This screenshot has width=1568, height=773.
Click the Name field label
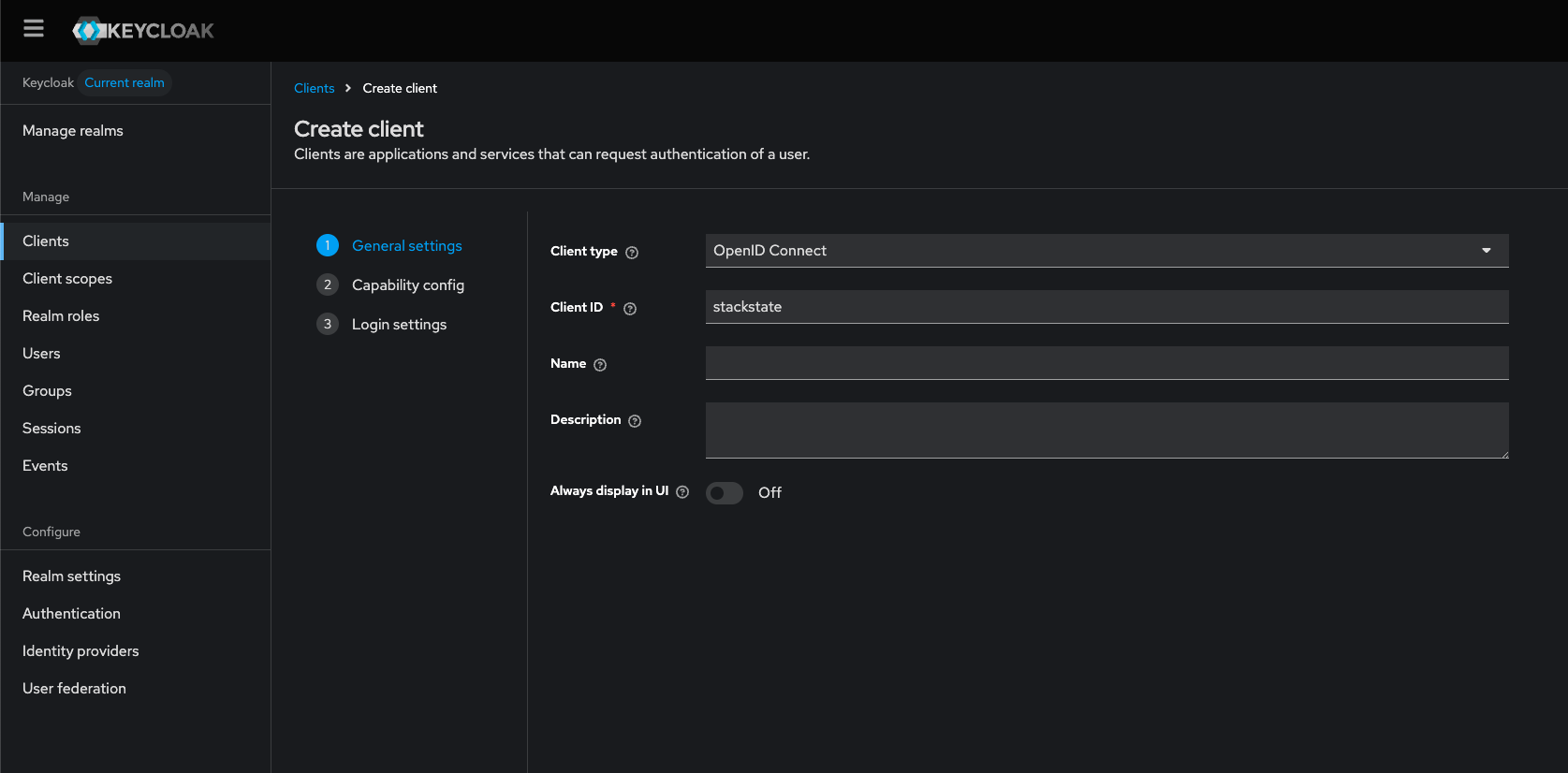tap(568, 363)
